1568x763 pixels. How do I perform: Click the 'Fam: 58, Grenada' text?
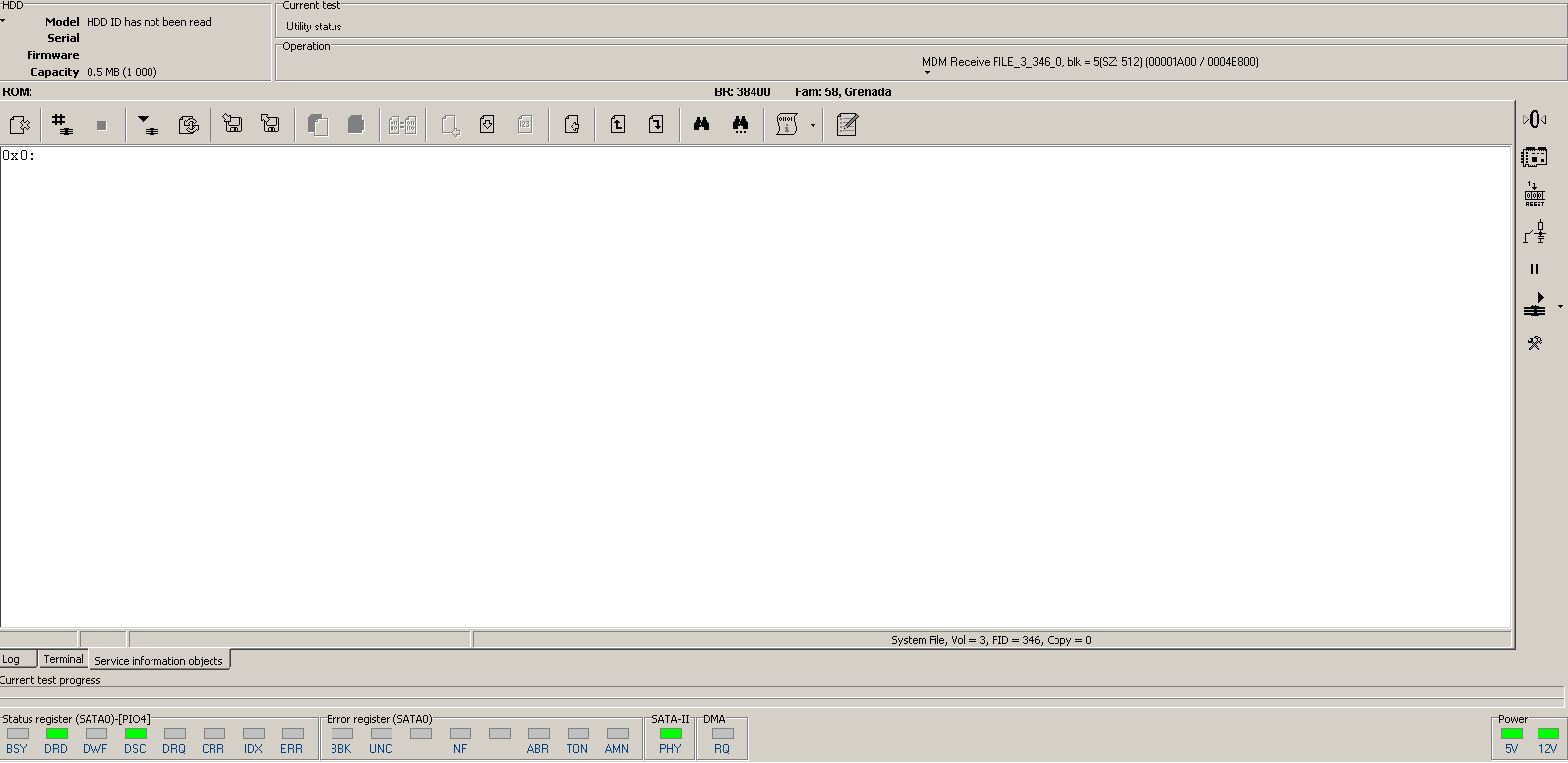tap(843, 92)
